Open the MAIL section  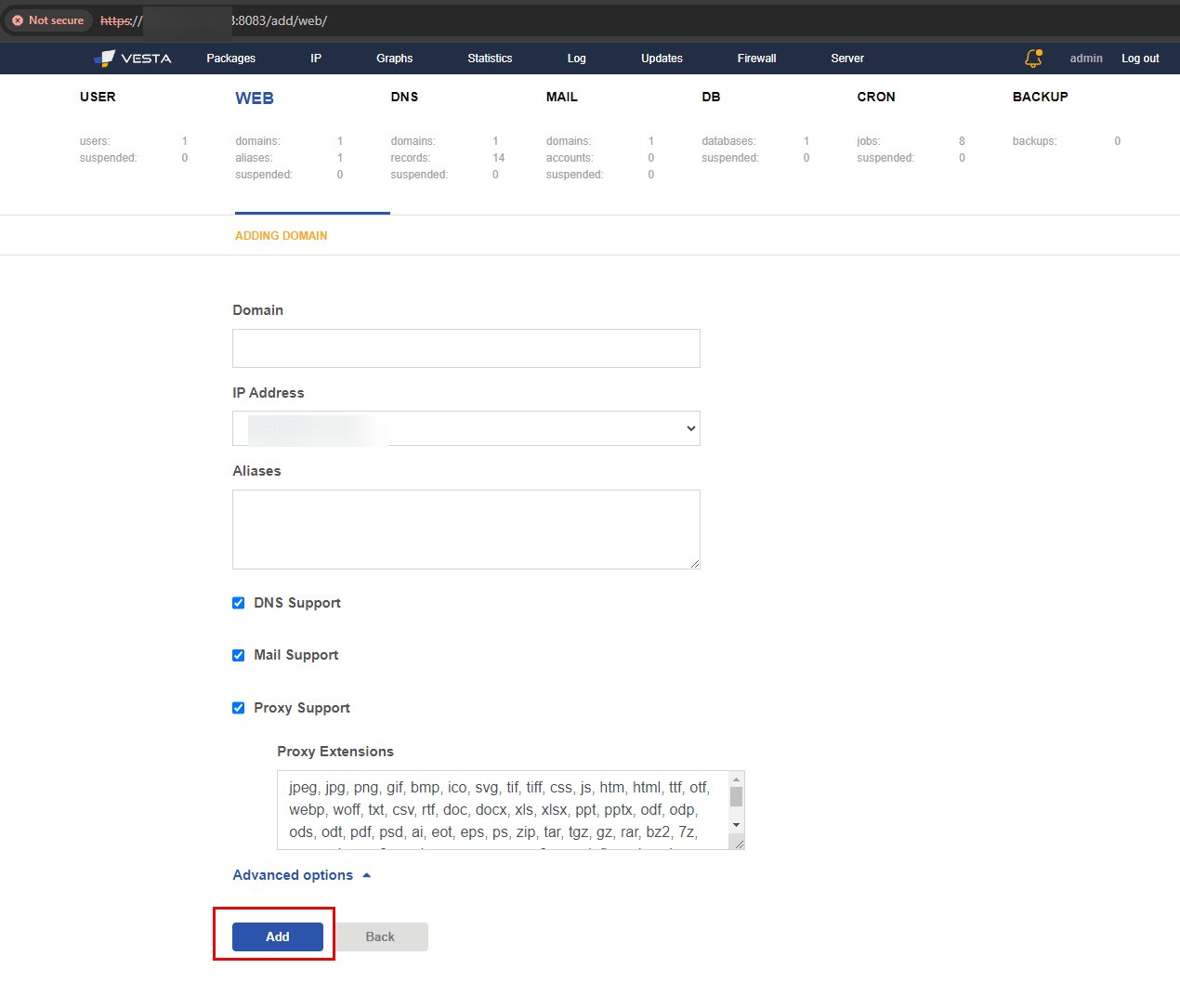560,97
